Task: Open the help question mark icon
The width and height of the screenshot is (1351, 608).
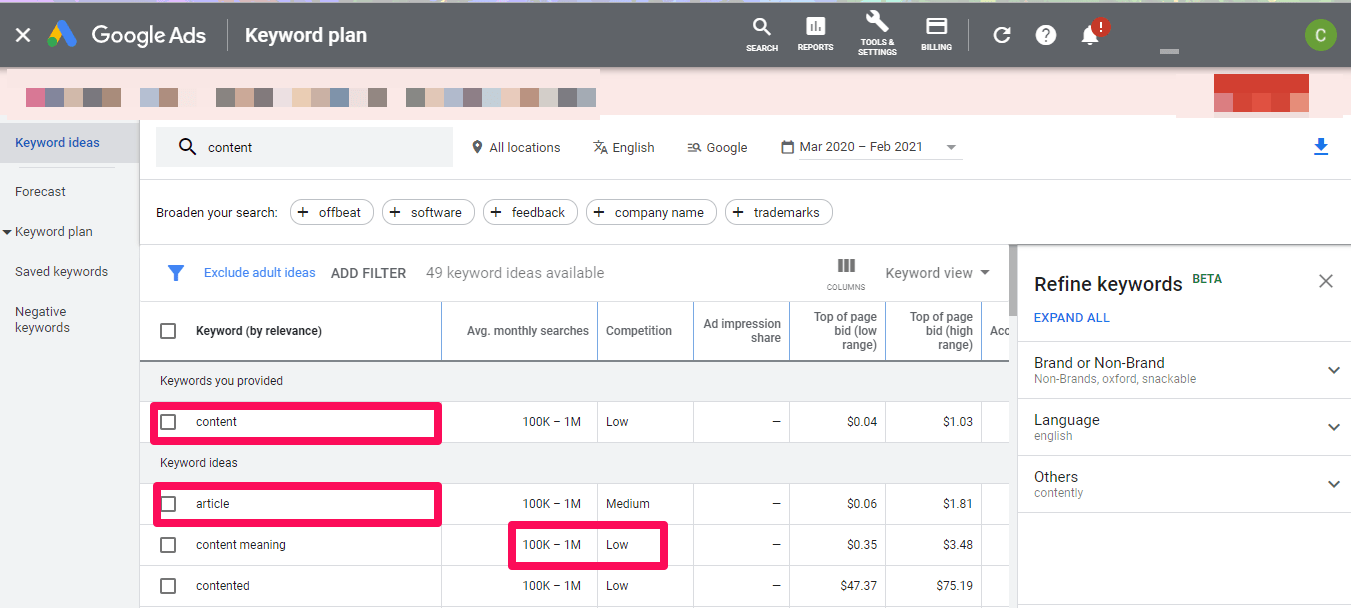Action: 1046,36
